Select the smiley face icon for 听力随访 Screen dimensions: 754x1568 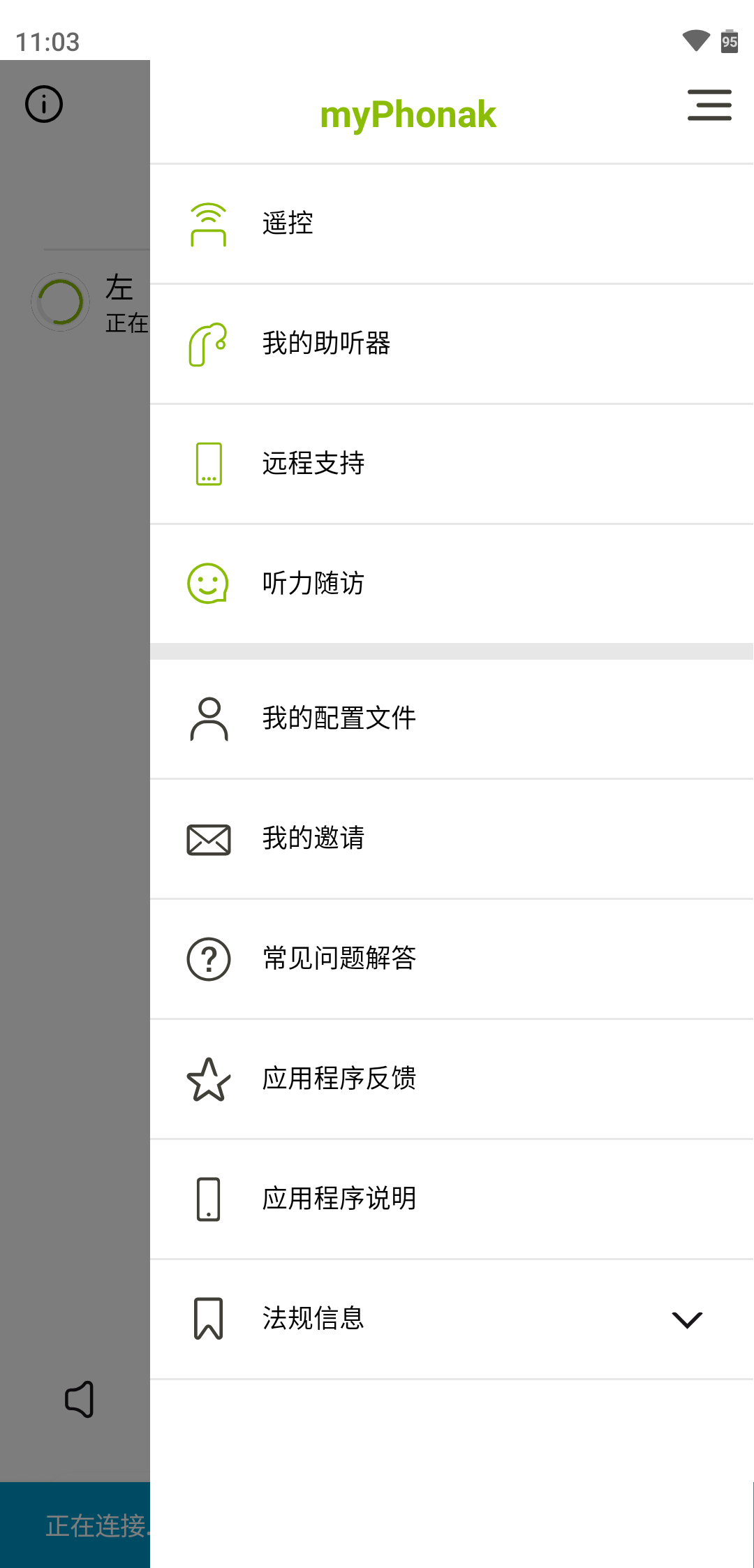click(208, 582)
